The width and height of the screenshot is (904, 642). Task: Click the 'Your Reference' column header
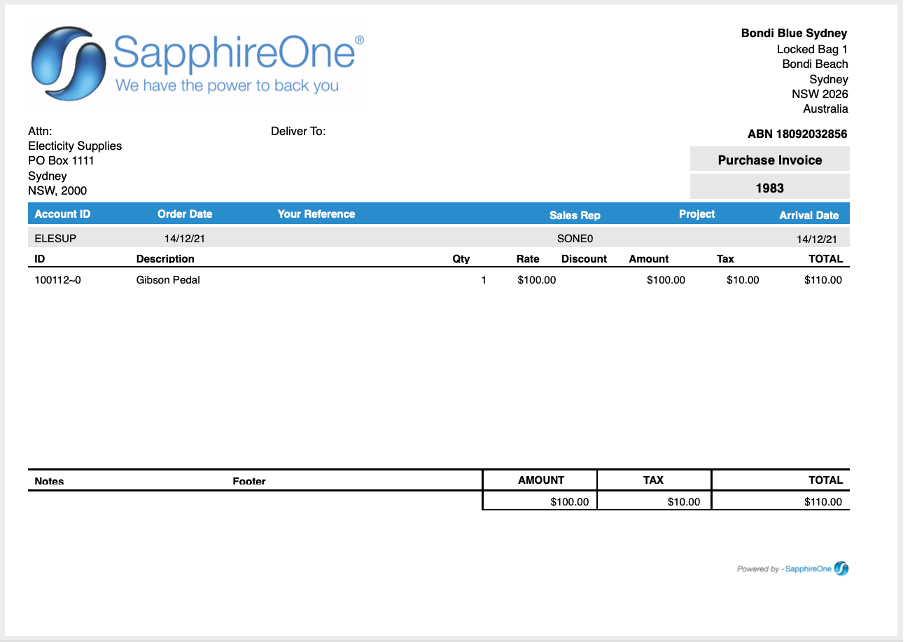[316, 214]
